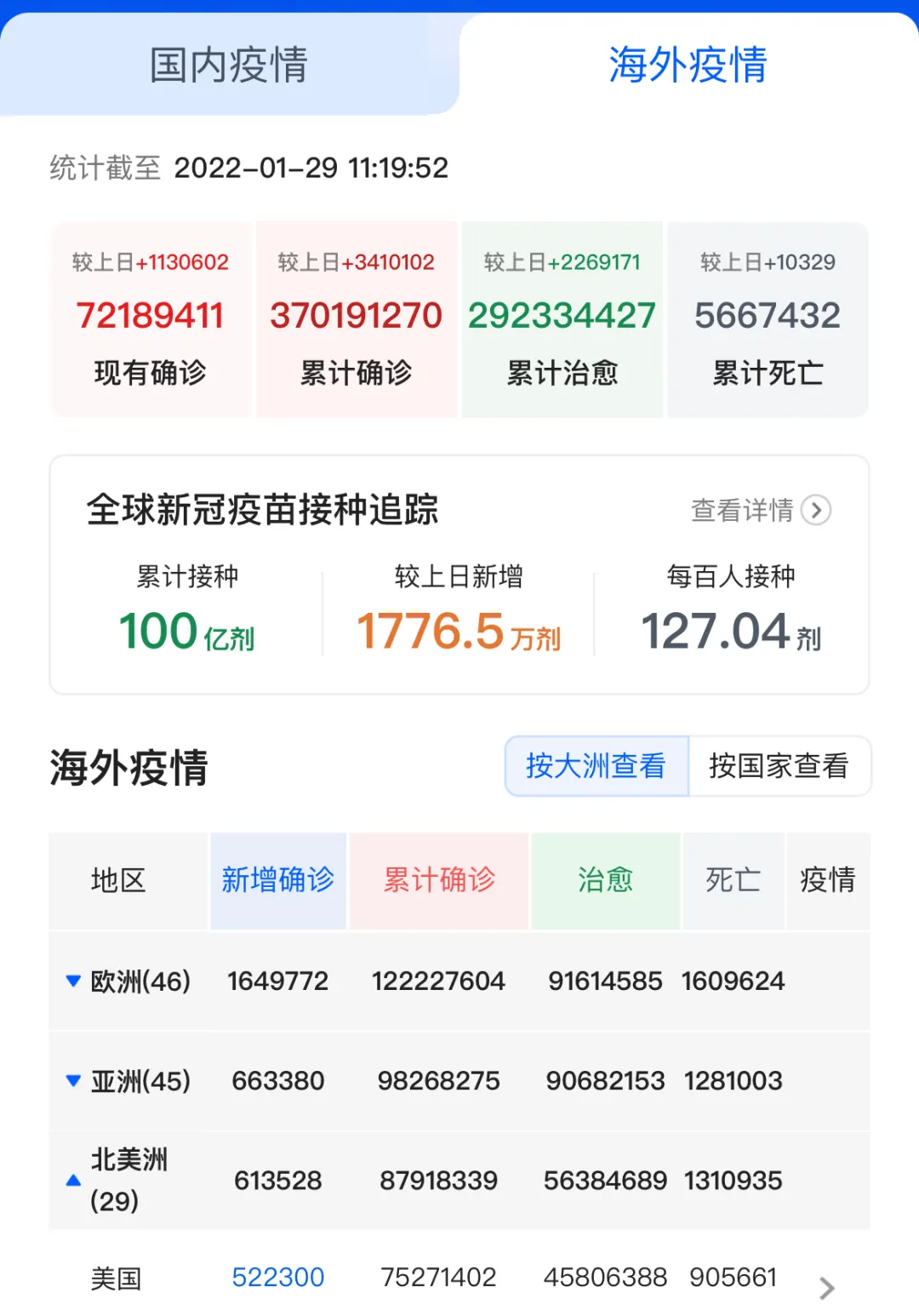
Task: Click 较上日+10329 change label
Action: [x=768, y=262]
